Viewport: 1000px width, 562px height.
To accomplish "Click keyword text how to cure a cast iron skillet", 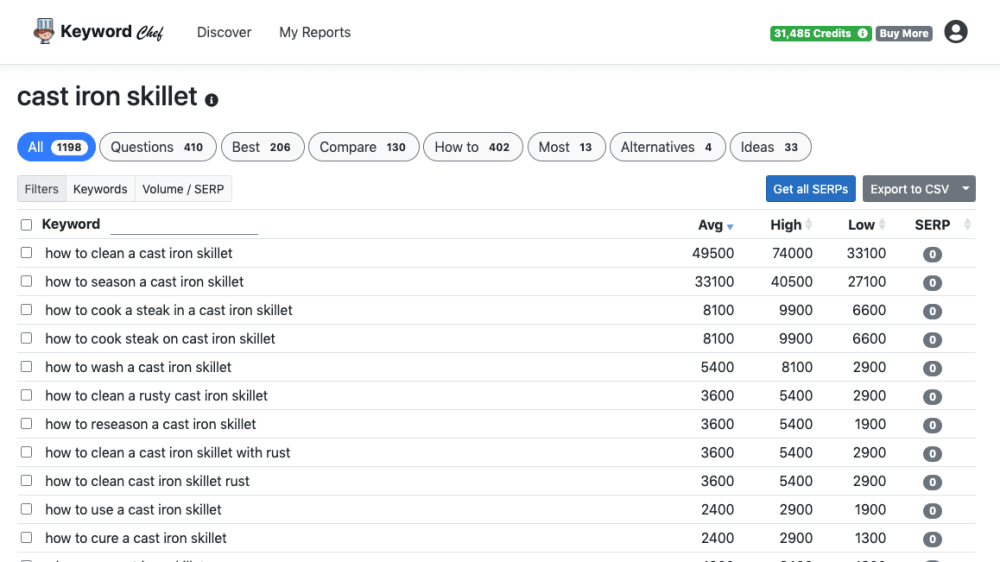I will click(x=136, y=538).
